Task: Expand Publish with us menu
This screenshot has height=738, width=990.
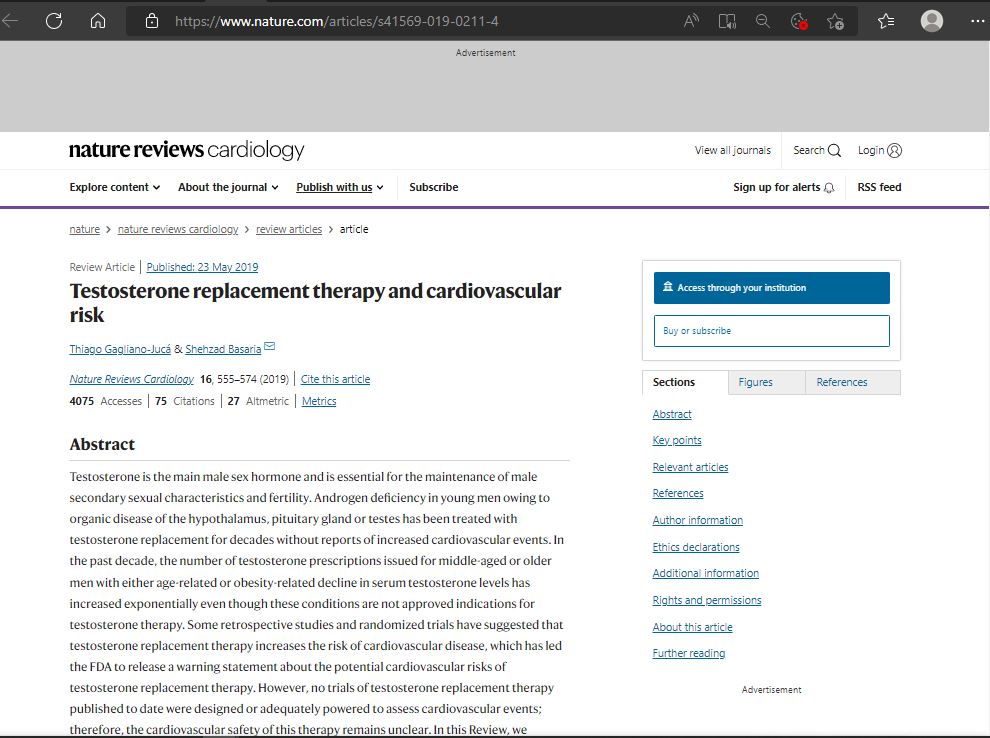Action: tap(340, 187)
